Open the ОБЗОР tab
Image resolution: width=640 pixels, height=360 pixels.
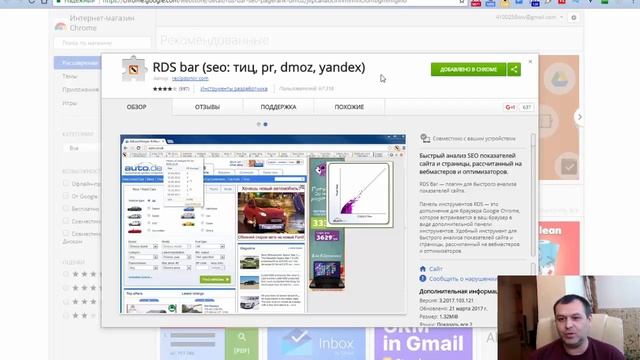(136, 107)
